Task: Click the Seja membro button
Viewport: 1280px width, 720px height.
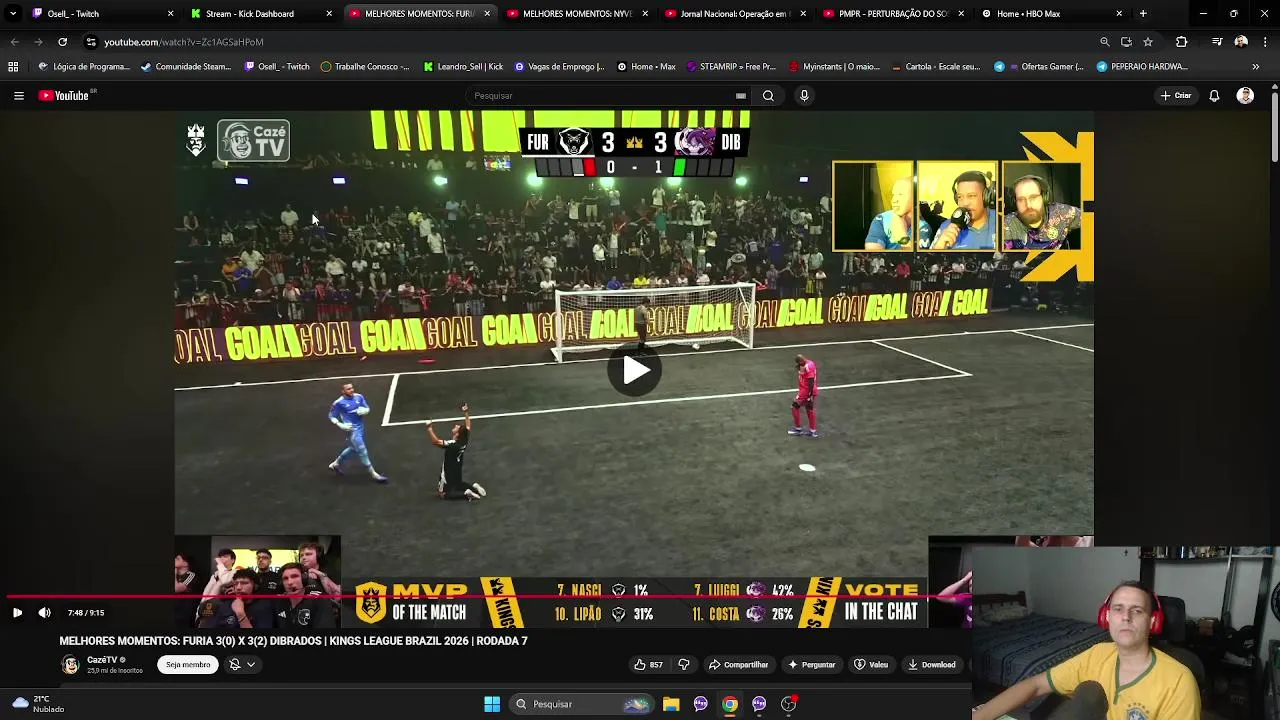Action: (188, 665)
